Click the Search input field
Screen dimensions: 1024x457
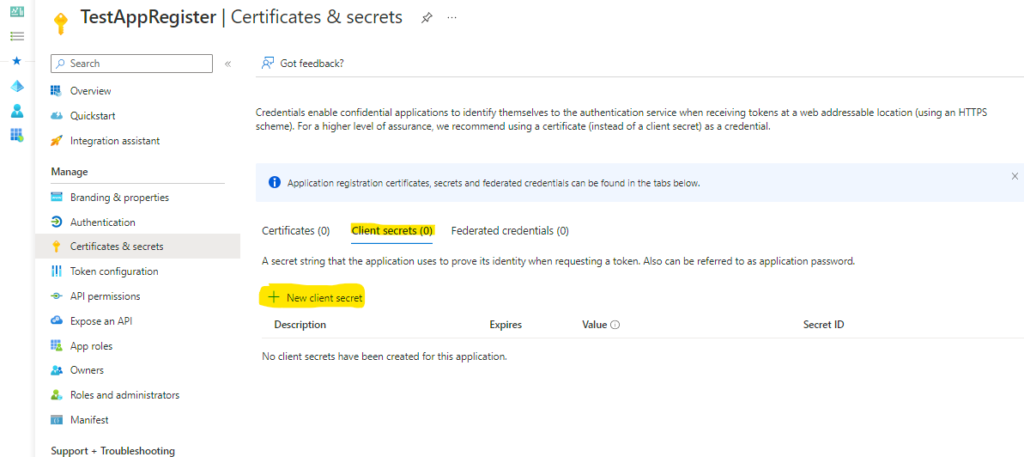[132, 63]
